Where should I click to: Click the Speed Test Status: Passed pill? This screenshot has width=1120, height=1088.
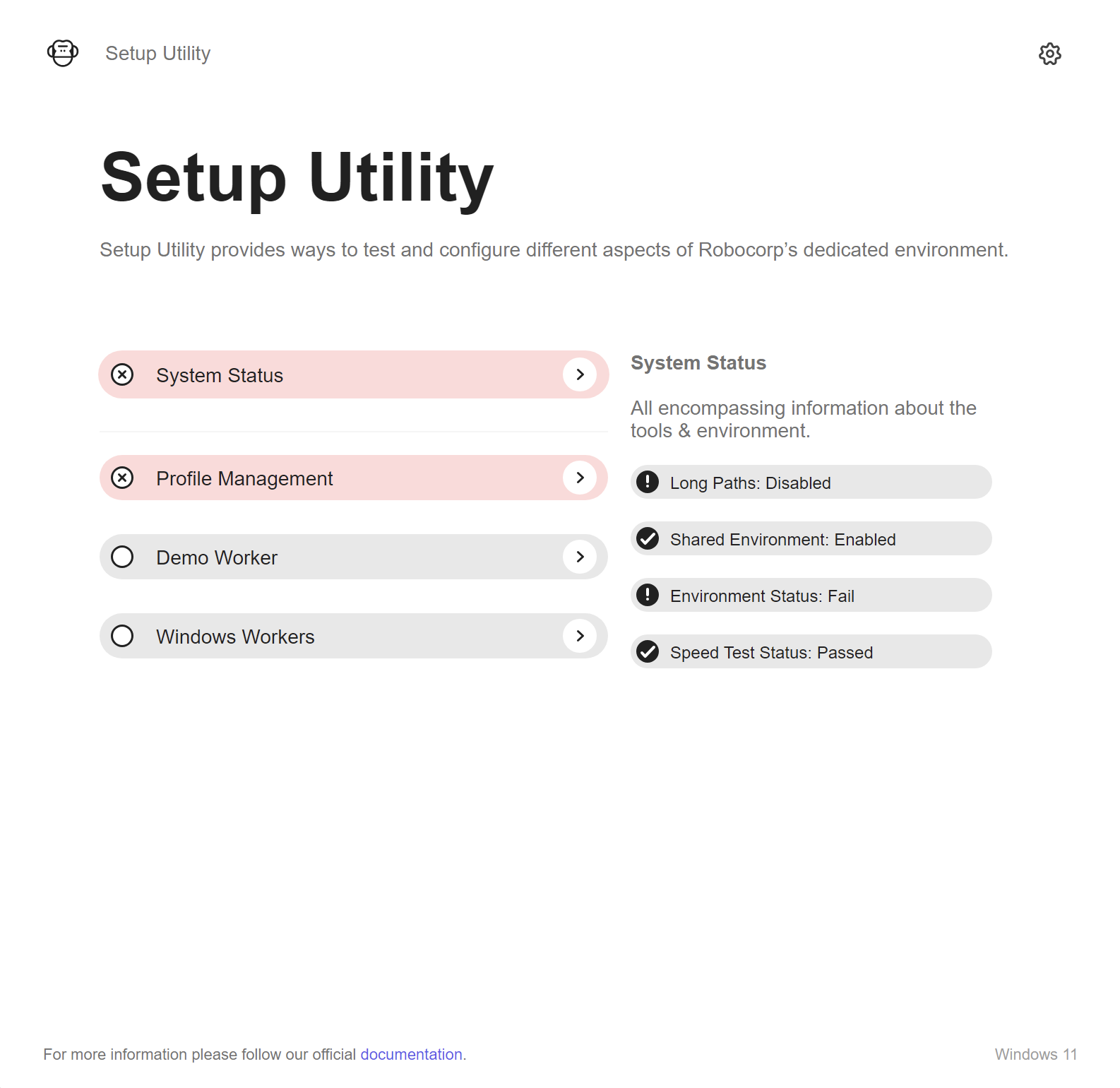811,651
